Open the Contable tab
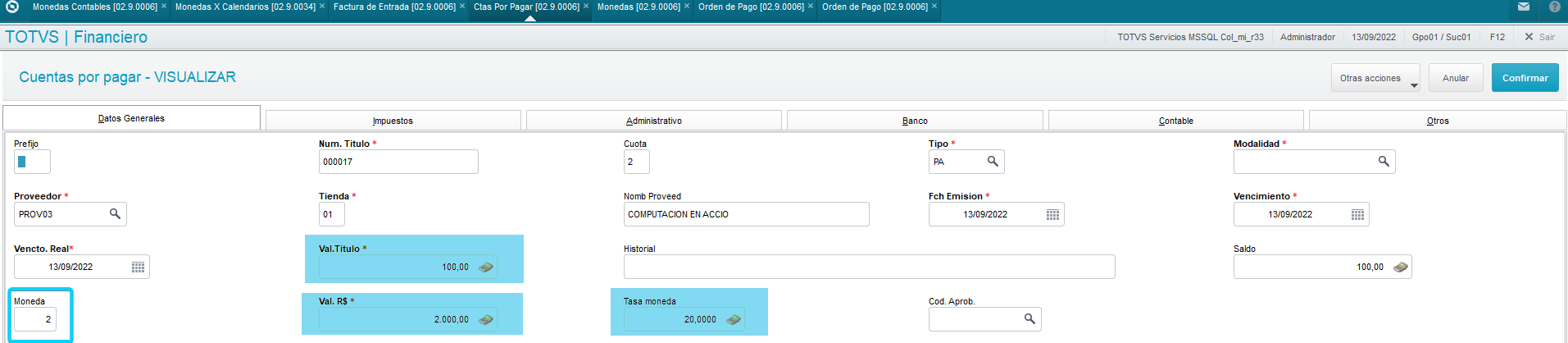Screen dimensions: 1568x343 (x=1175, y=121)
